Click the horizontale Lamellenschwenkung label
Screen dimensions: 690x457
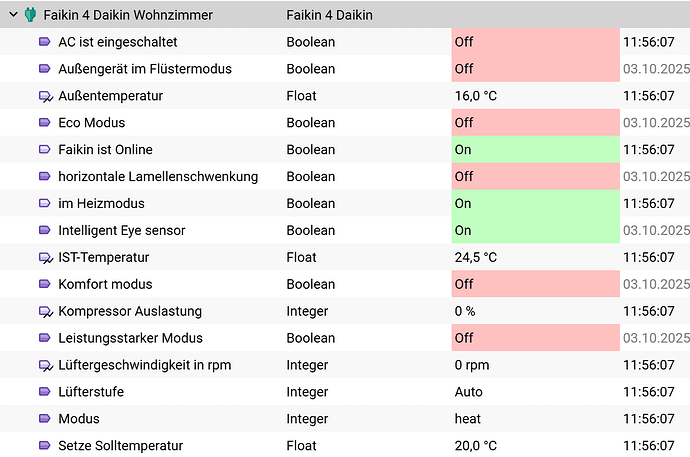[158, 177]
